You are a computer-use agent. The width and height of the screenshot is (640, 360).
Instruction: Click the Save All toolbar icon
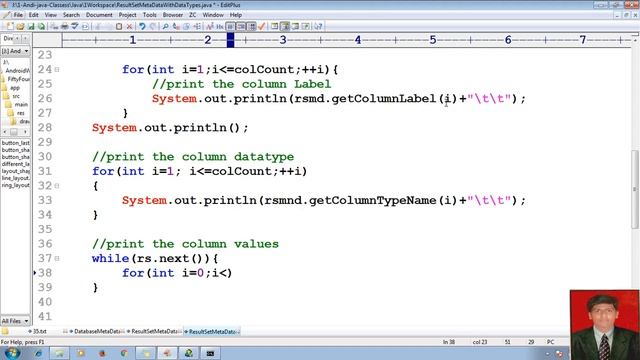41,27
